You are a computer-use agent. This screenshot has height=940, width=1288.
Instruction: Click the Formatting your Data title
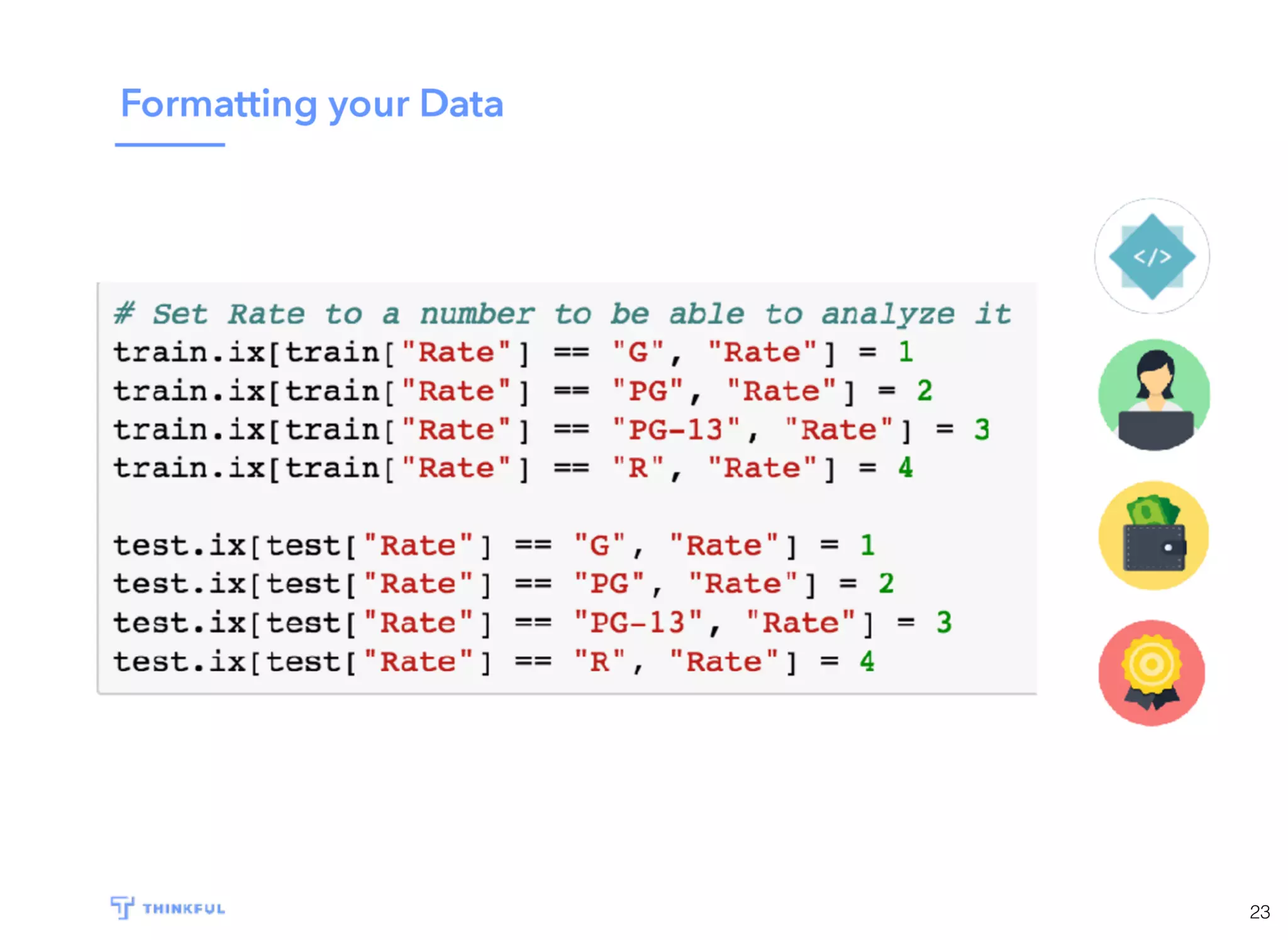point(312,104)
